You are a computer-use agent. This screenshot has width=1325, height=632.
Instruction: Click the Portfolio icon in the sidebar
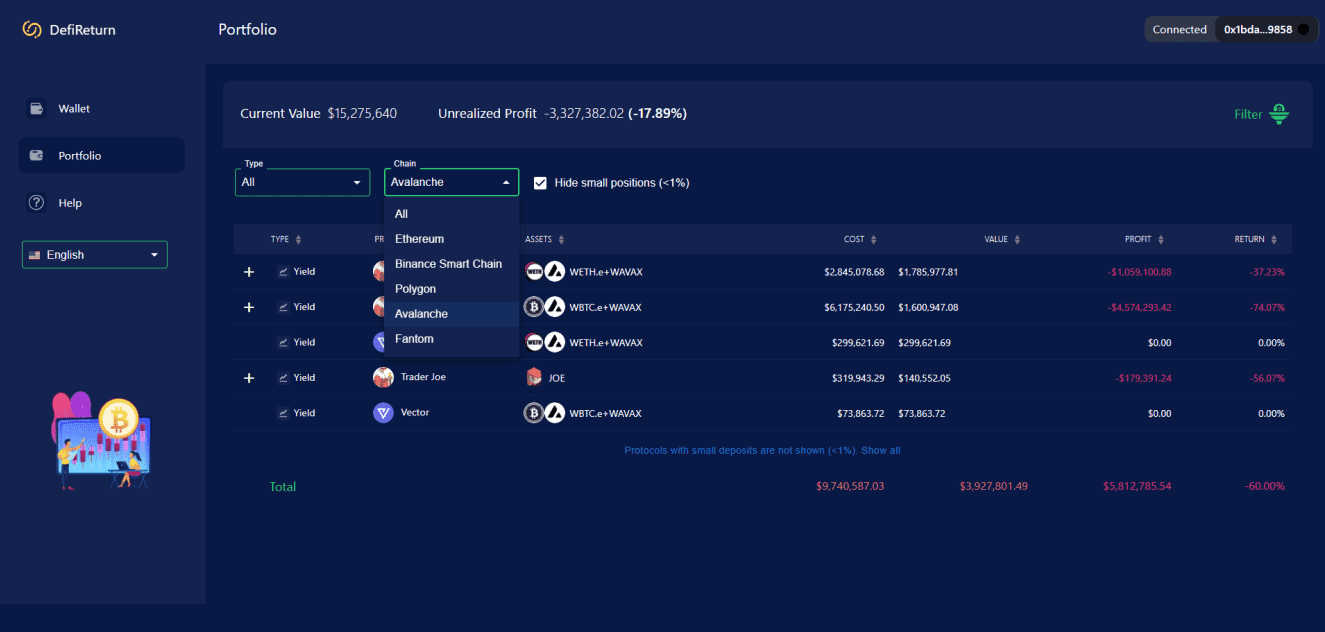(37, 155)
